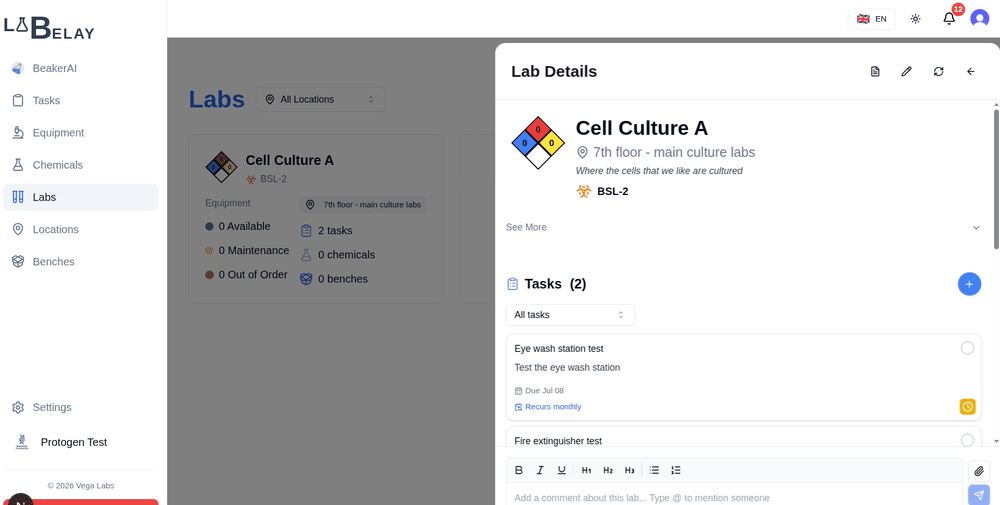This screenshot has width=1000, height=505.
Task: Apply underline formatting in comment editor
Action: tap(561, 470)
